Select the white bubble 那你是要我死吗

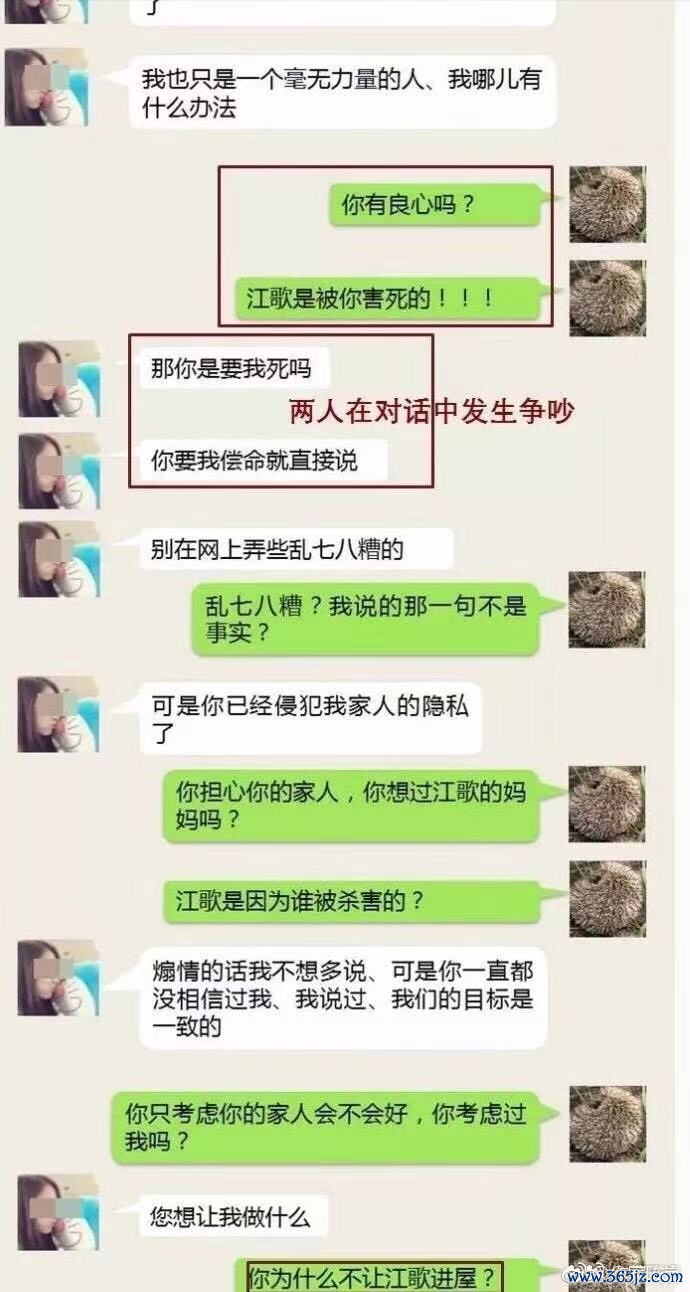[x=232, y=370]
